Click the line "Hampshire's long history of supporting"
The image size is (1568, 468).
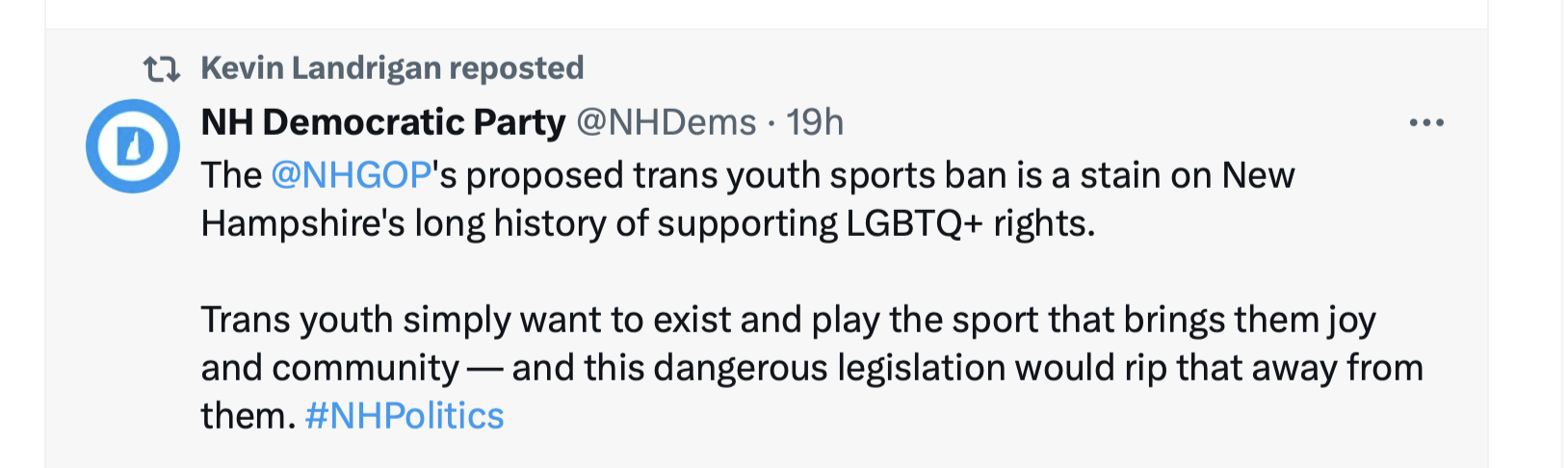click(x=520, y=223)
